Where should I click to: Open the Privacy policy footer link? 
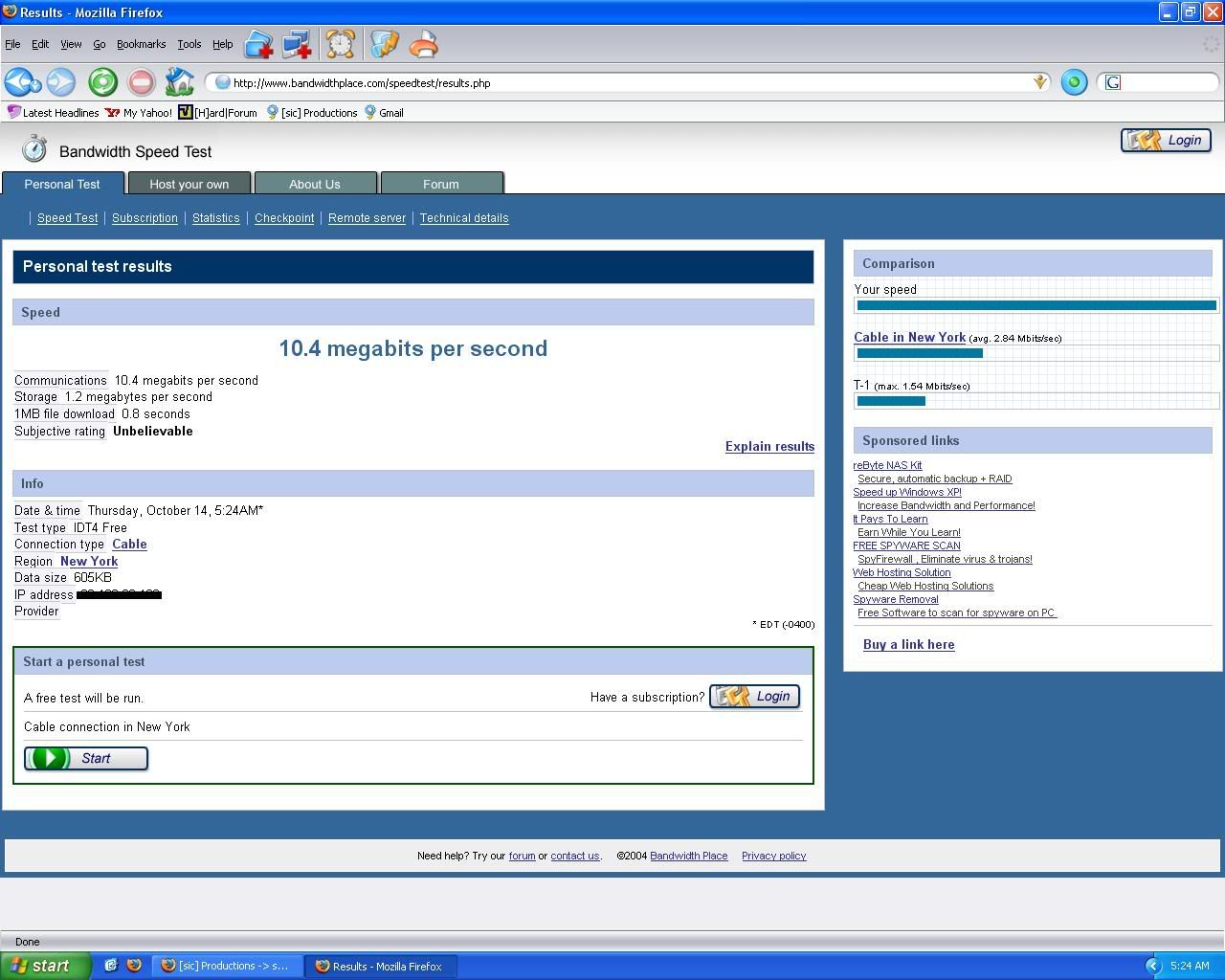pyautogui.click(x=773, y=856)
